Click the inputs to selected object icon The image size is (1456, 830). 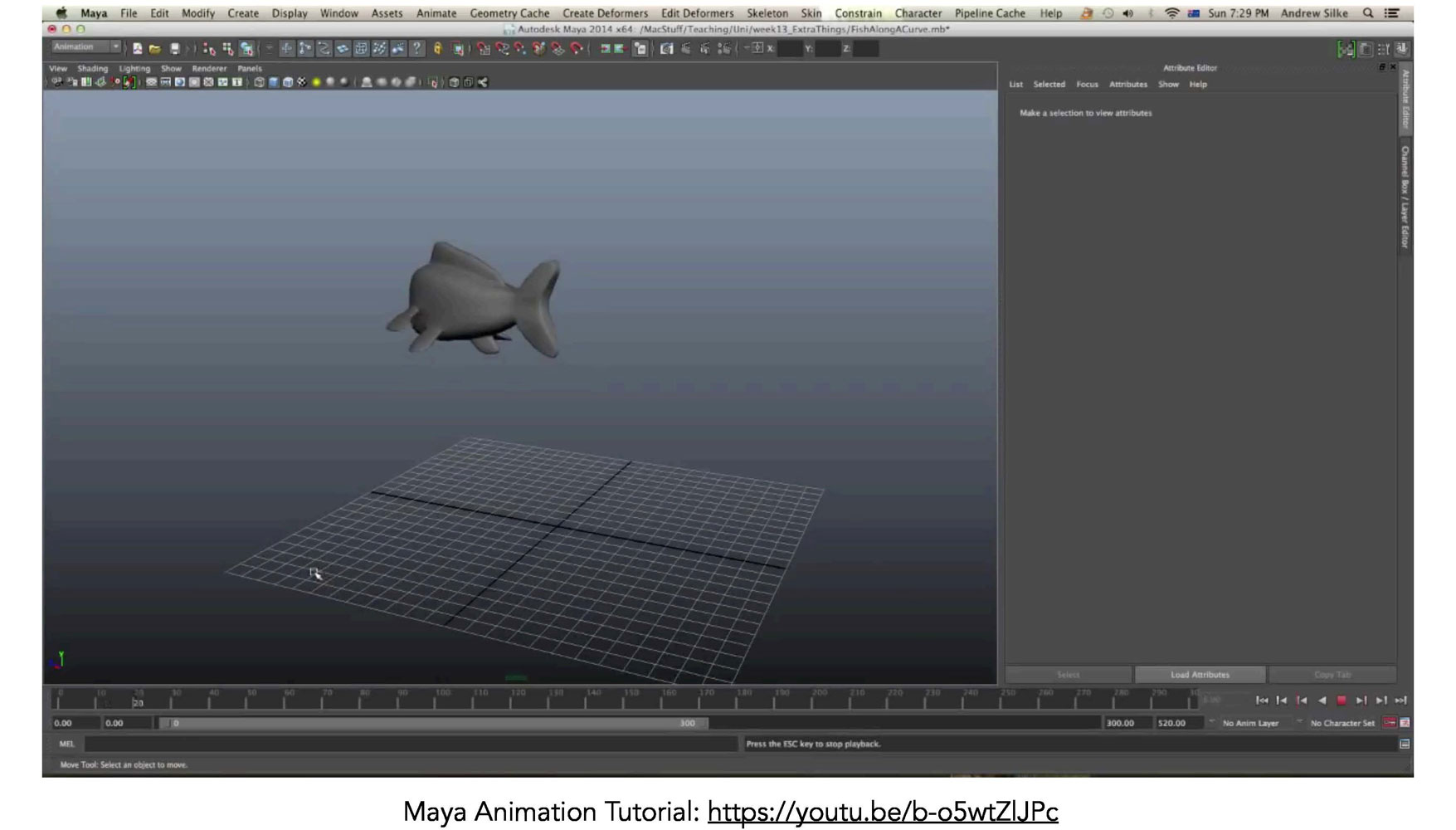coord(605,48)
